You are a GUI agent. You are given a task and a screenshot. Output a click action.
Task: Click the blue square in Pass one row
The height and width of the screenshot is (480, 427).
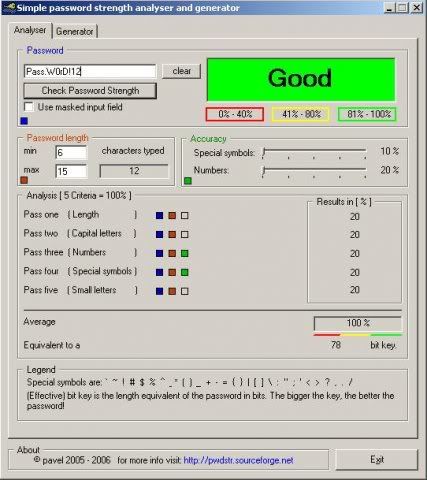click(x=160, y=216)
